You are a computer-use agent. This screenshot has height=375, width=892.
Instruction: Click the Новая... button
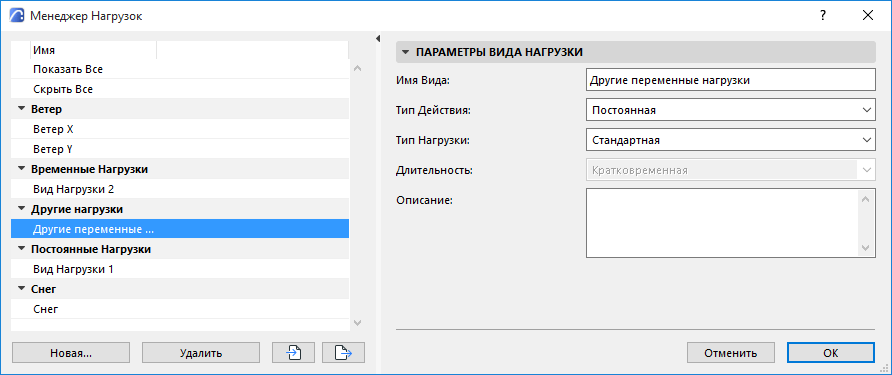pyautogui.click(x=71, y=353)
